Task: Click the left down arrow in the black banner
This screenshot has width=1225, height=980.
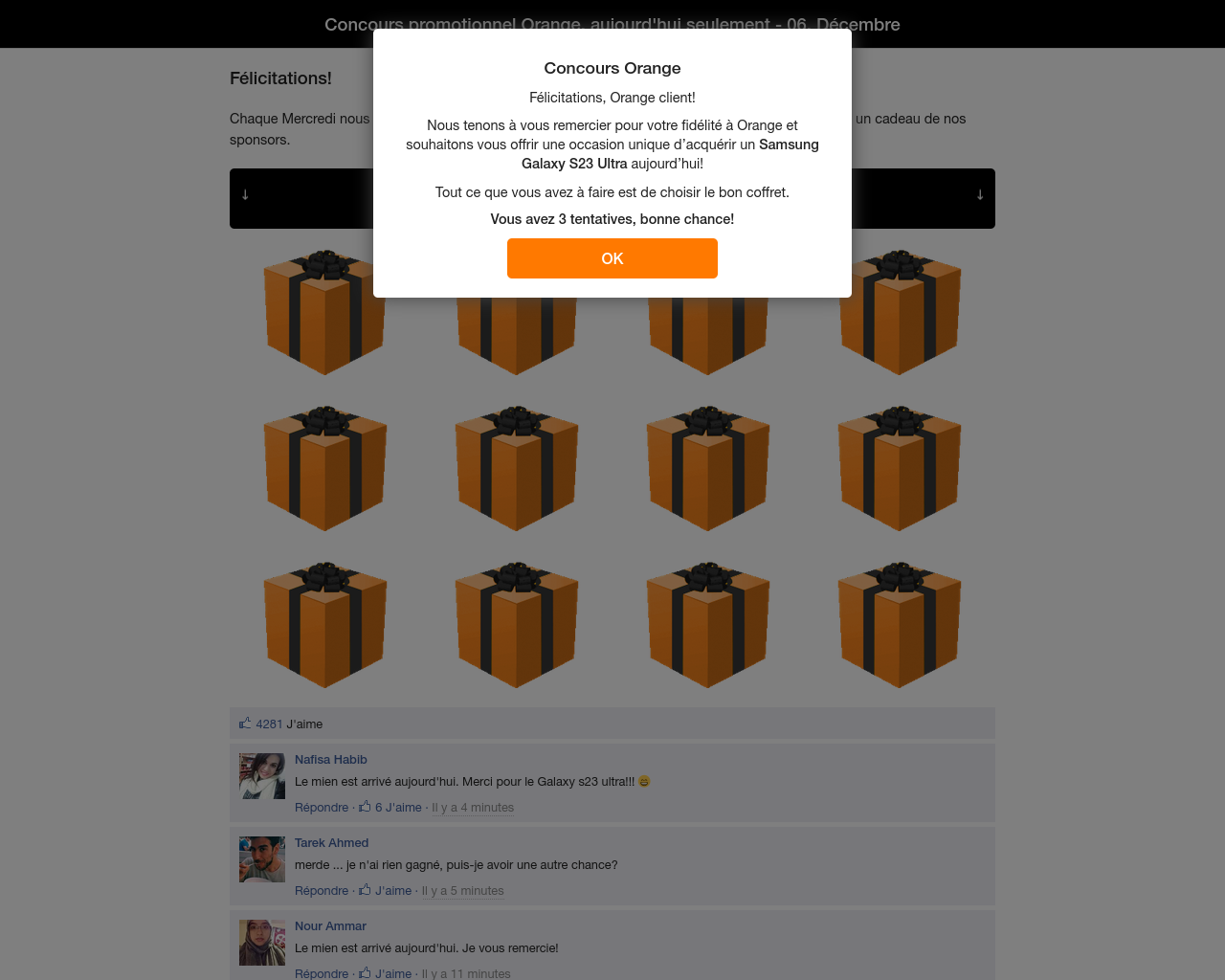Action: coord(245,194)
